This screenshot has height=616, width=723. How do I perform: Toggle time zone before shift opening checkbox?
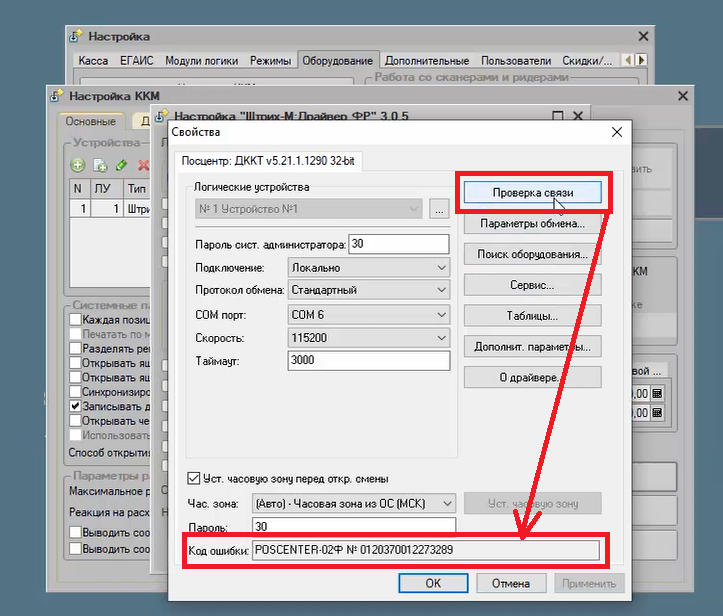(194, 478)
